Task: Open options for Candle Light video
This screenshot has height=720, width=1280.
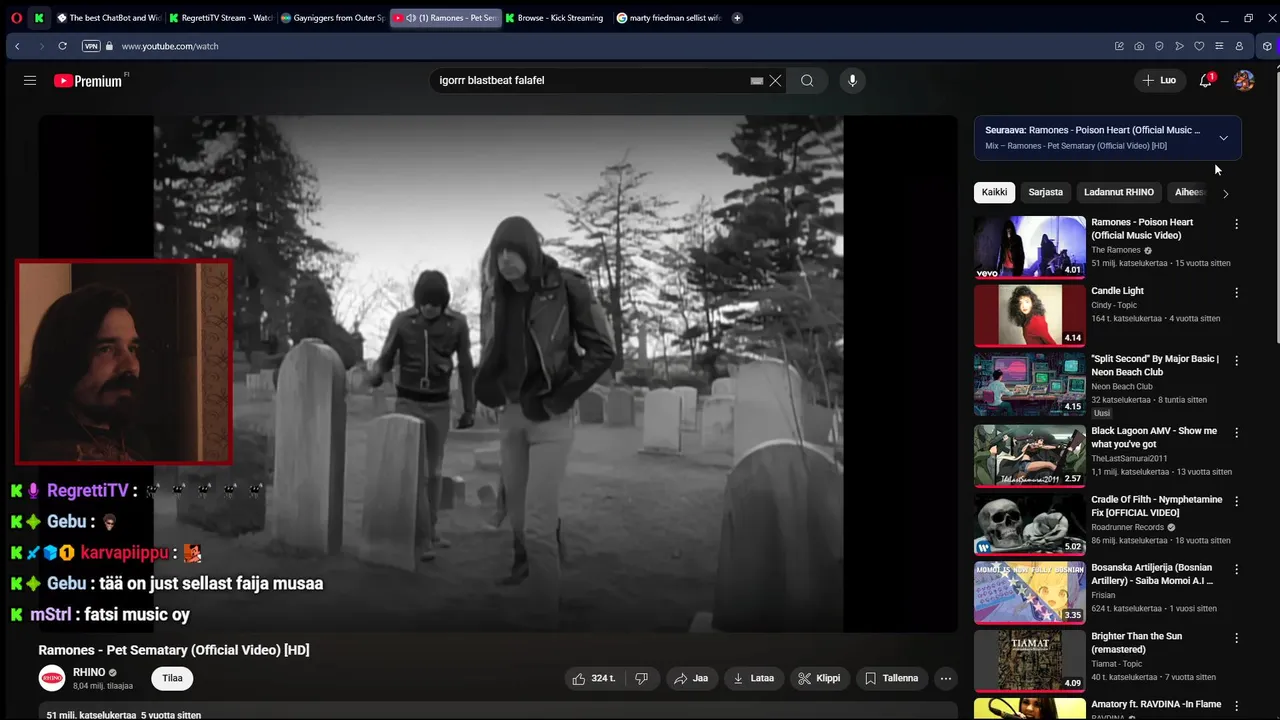Action: (x=1236, y=293)
